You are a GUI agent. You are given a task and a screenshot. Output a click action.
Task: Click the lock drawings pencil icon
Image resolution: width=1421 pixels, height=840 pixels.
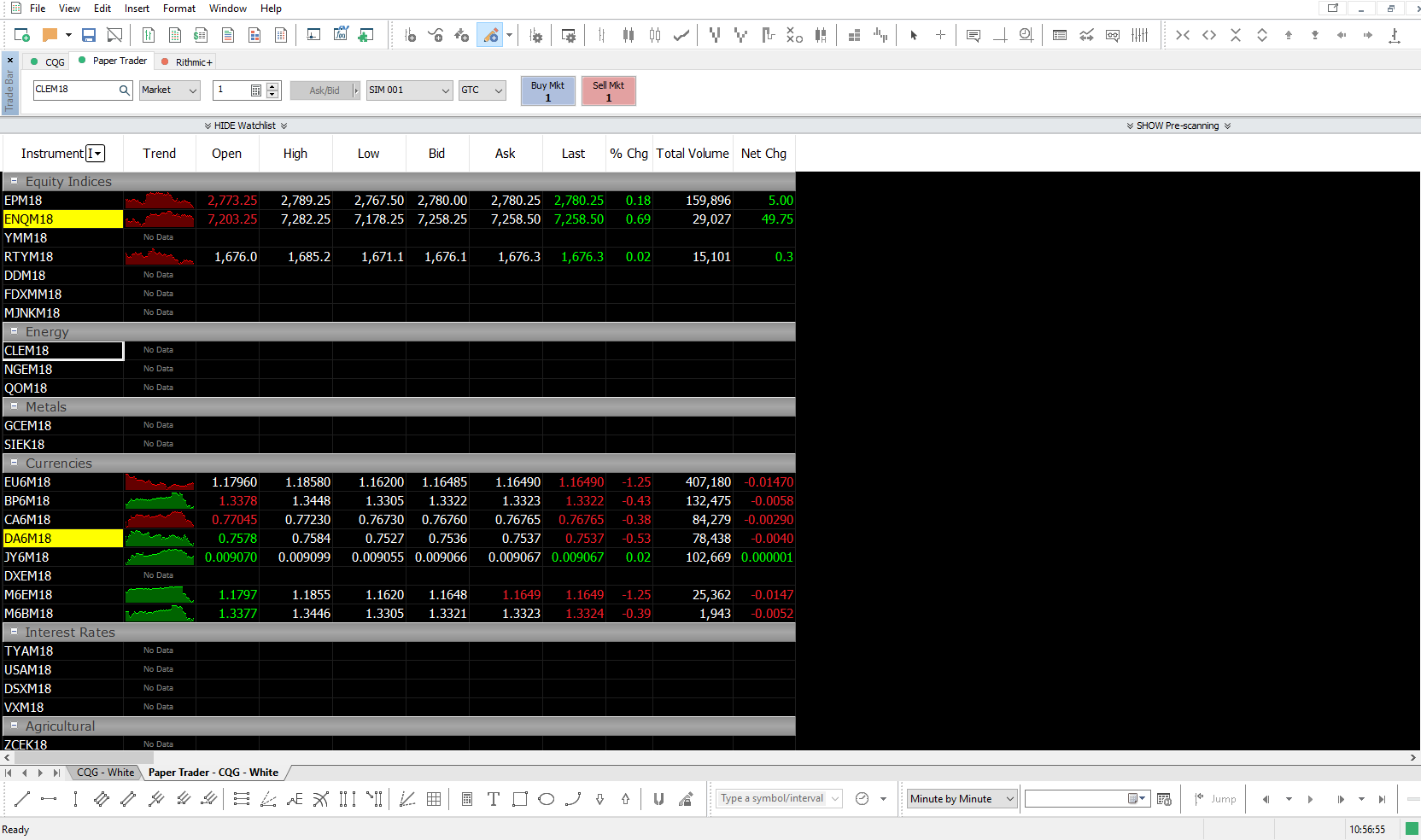coord(685,799)
